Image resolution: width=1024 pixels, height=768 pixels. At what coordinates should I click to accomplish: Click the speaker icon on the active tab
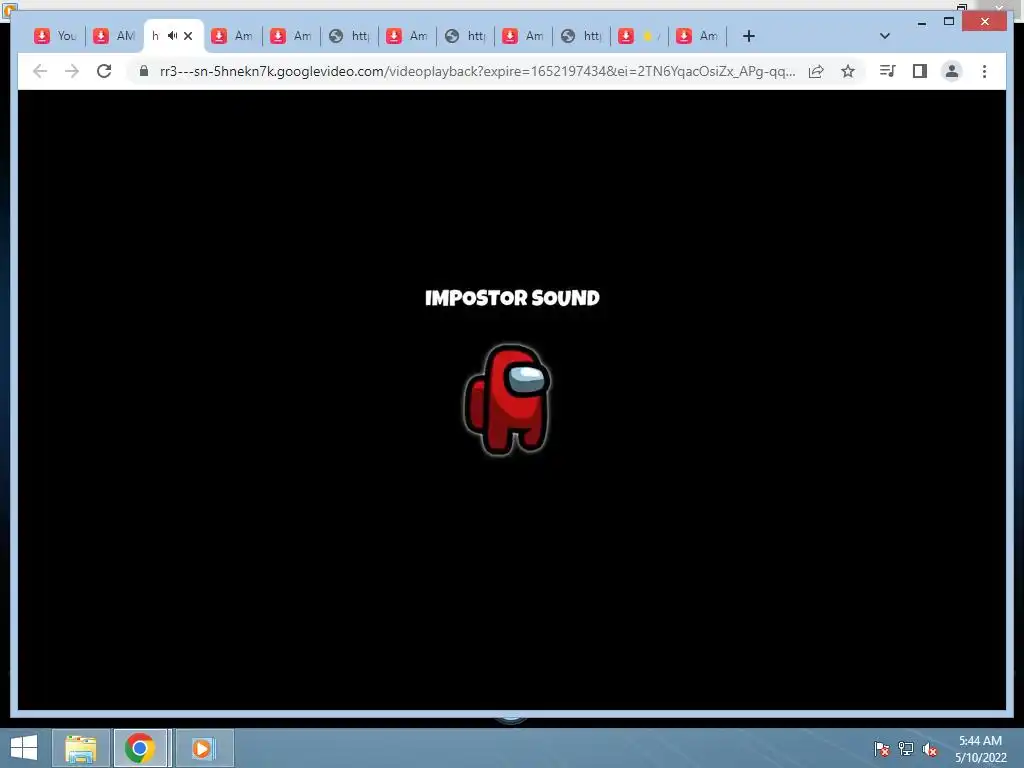pos(172,36)
